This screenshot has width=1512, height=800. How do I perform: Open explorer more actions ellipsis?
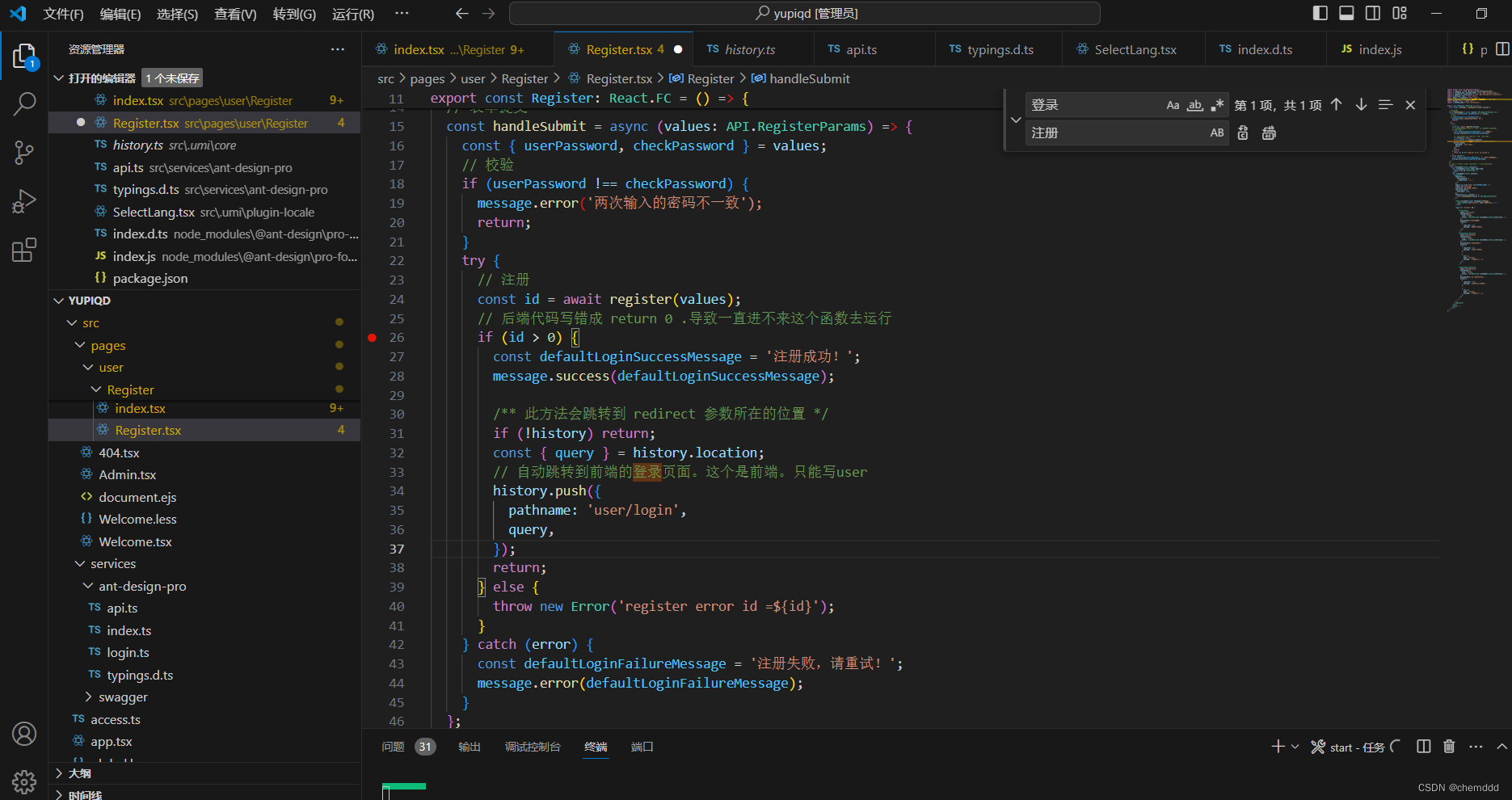tap(337, 49)
